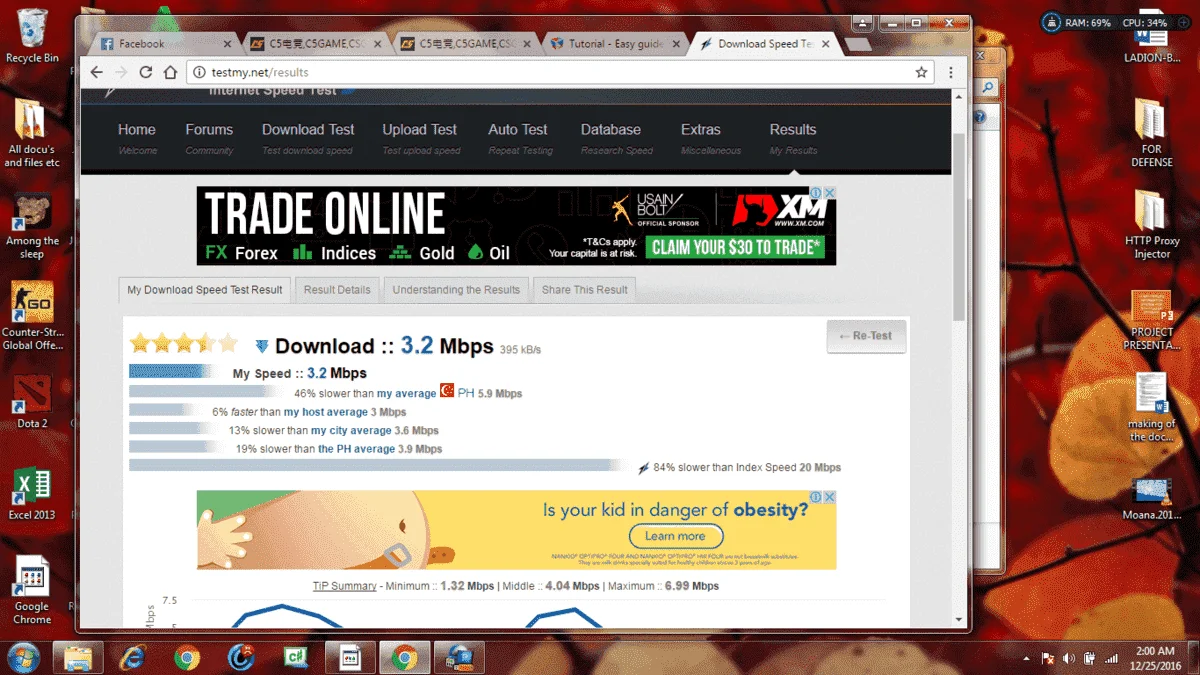Open the Auto Test menu item
This screenshot has width=1200, height=675.
[x=518, y=138]
